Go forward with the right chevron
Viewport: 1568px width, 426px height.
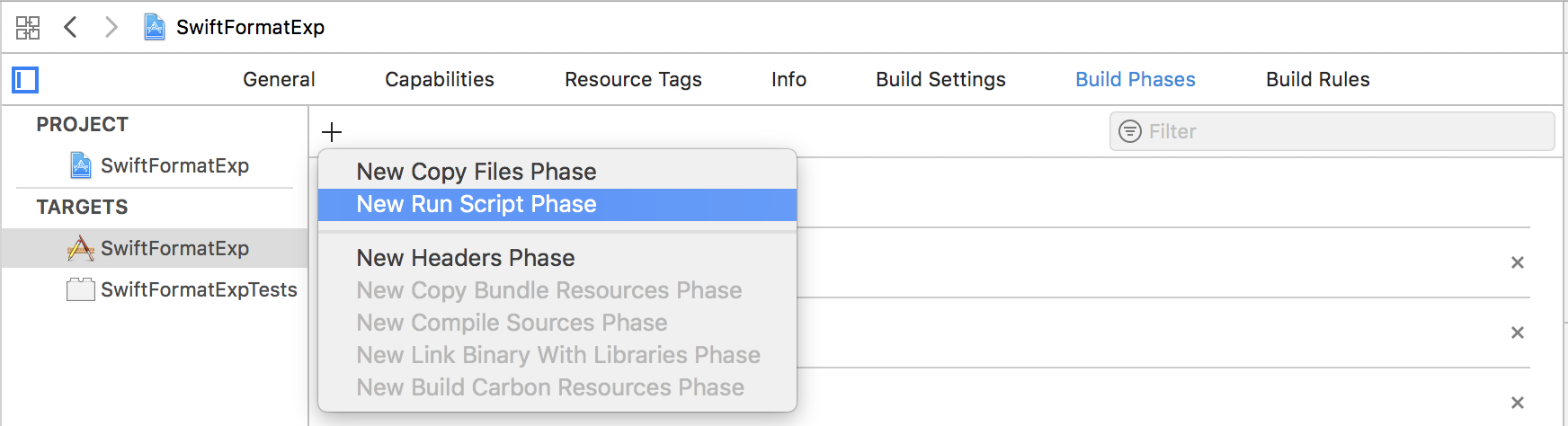[111, 27]
